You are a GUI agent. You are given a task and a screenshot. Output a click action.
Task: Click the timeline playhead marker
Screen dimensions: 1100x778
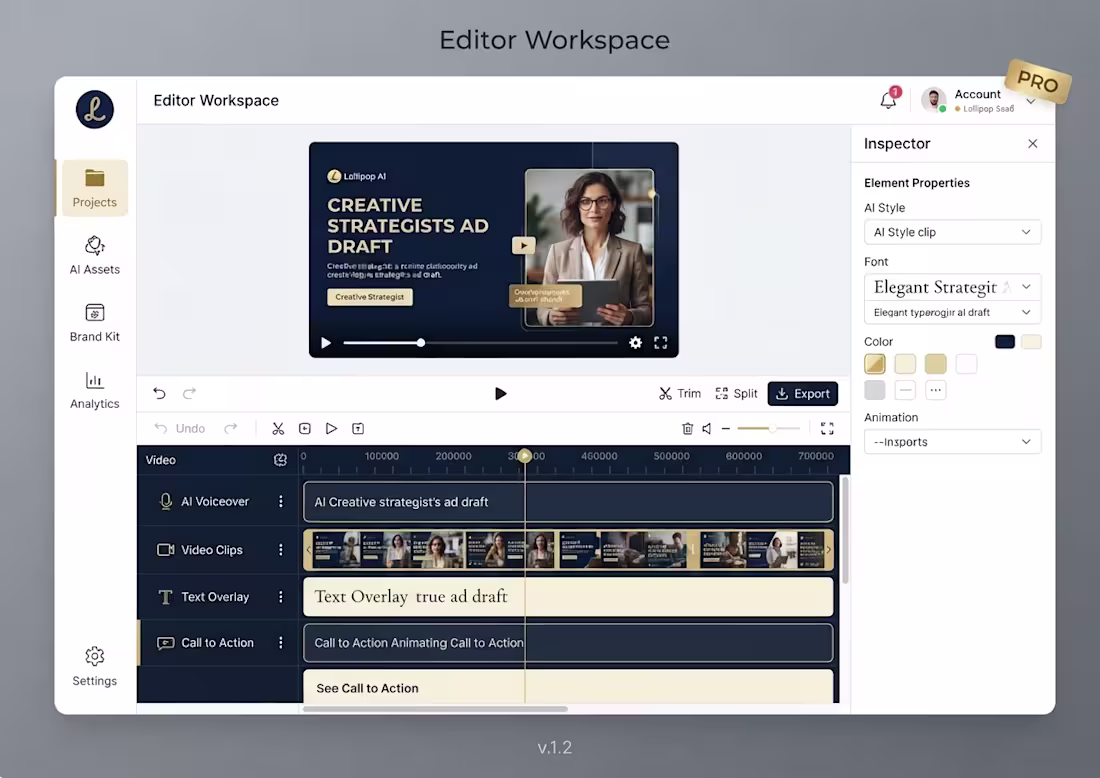click(525, 456)
